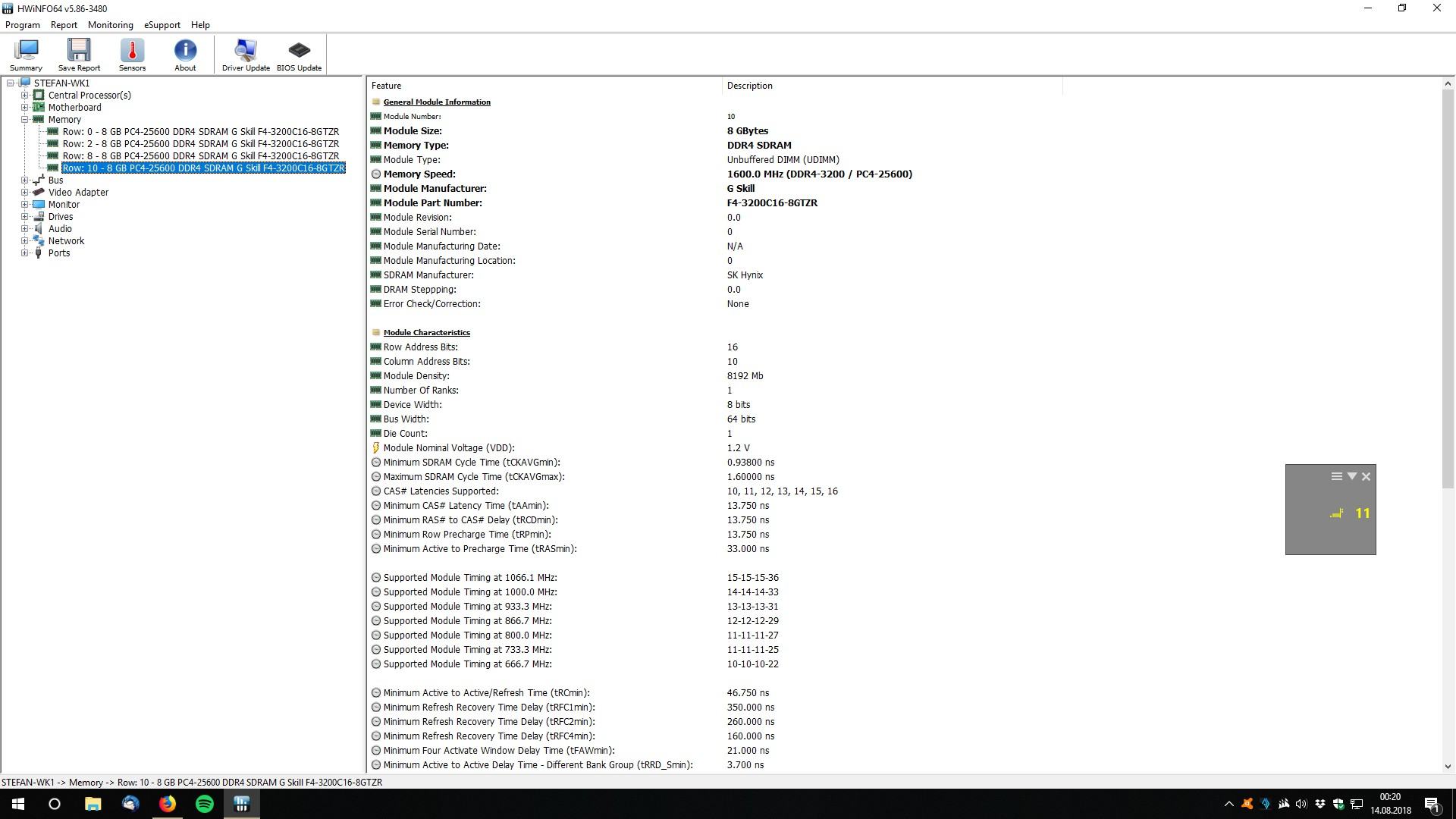Open the Help menu
The image size is (1456, 819).
200,25
